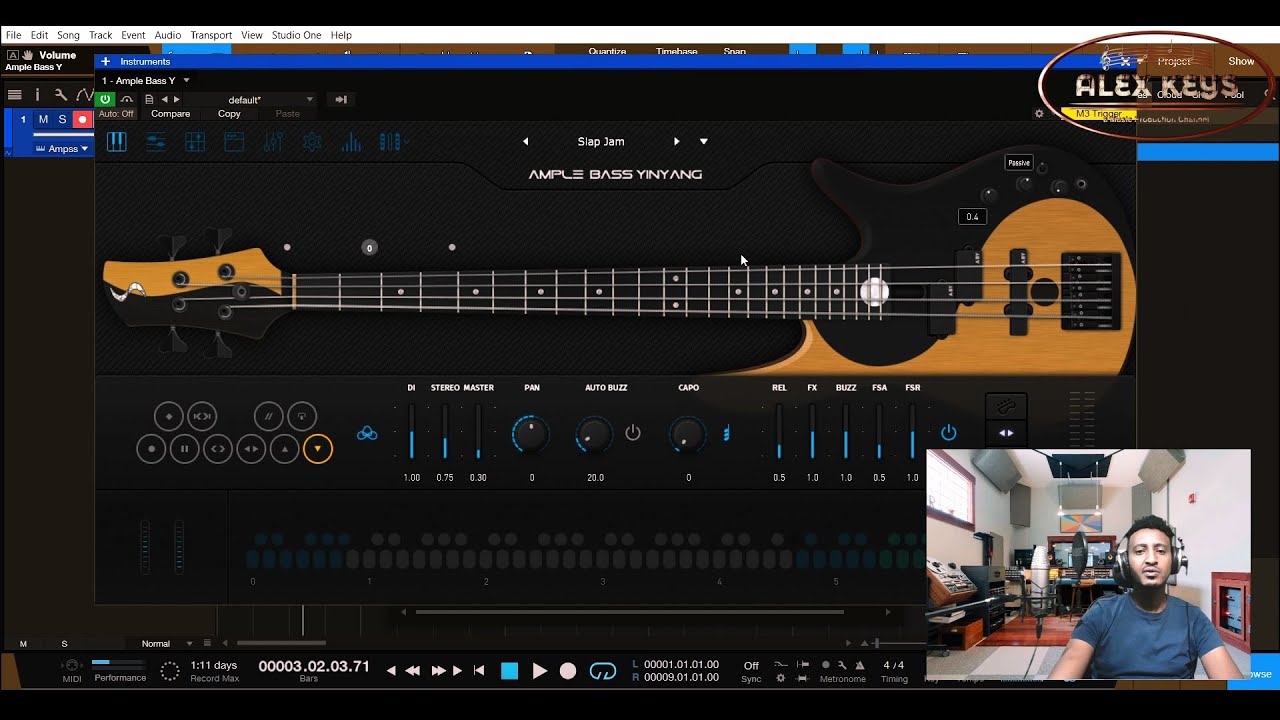
Task: Click the up-triangle articulation circle button
Action: pyautogui.click(x=285, y=449)
